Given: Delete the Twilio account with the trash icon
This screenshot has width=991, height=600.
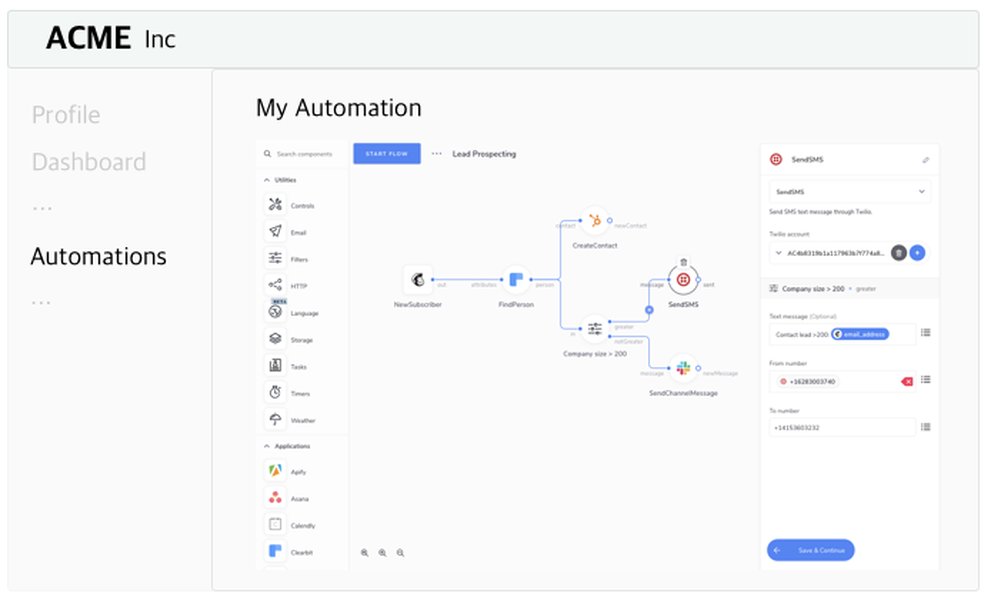Looking at the screenshot, I should point(898,253).
